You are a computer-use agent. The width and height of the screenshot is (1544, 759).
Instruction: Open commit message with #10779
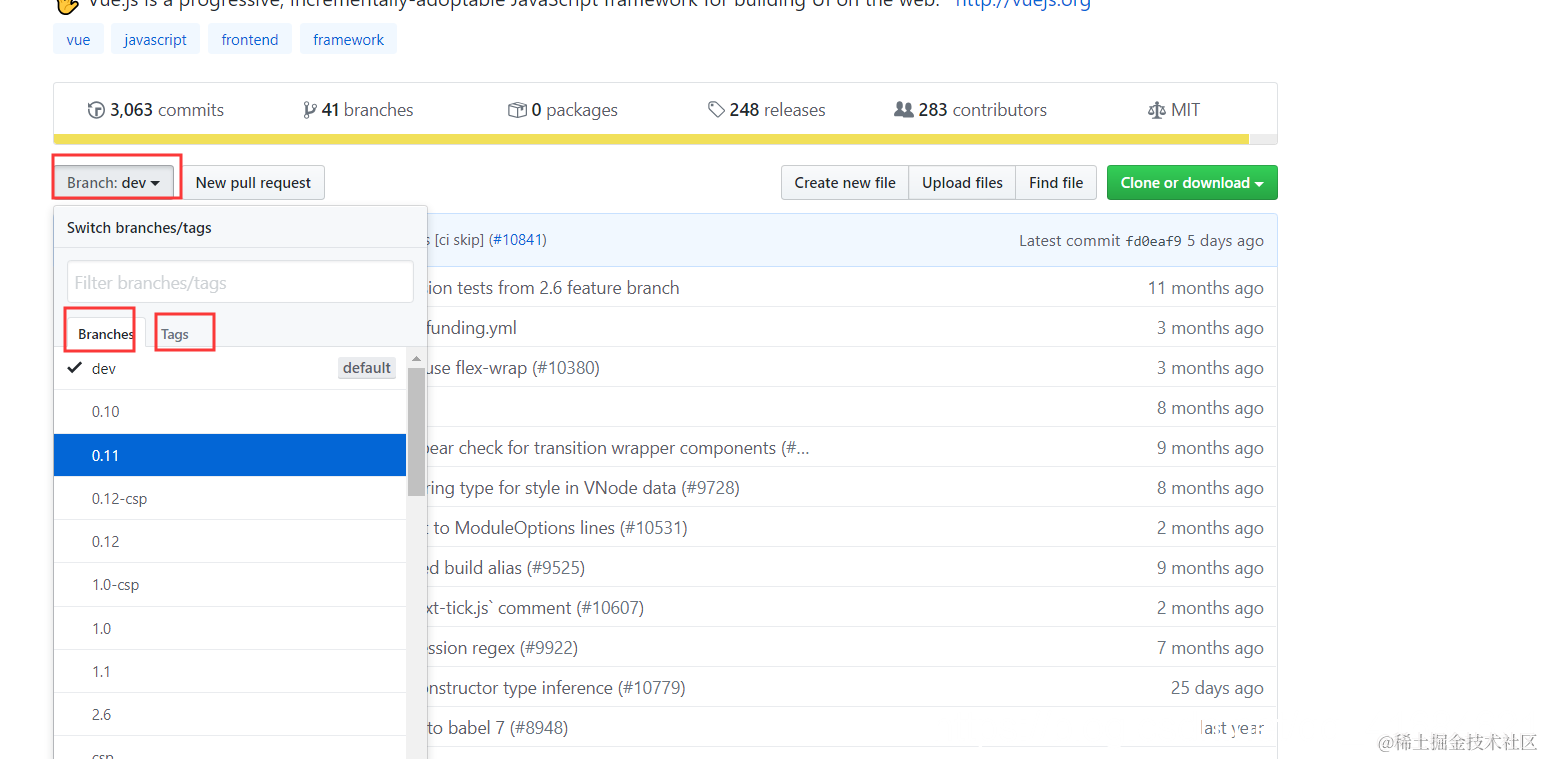[556, 688]
